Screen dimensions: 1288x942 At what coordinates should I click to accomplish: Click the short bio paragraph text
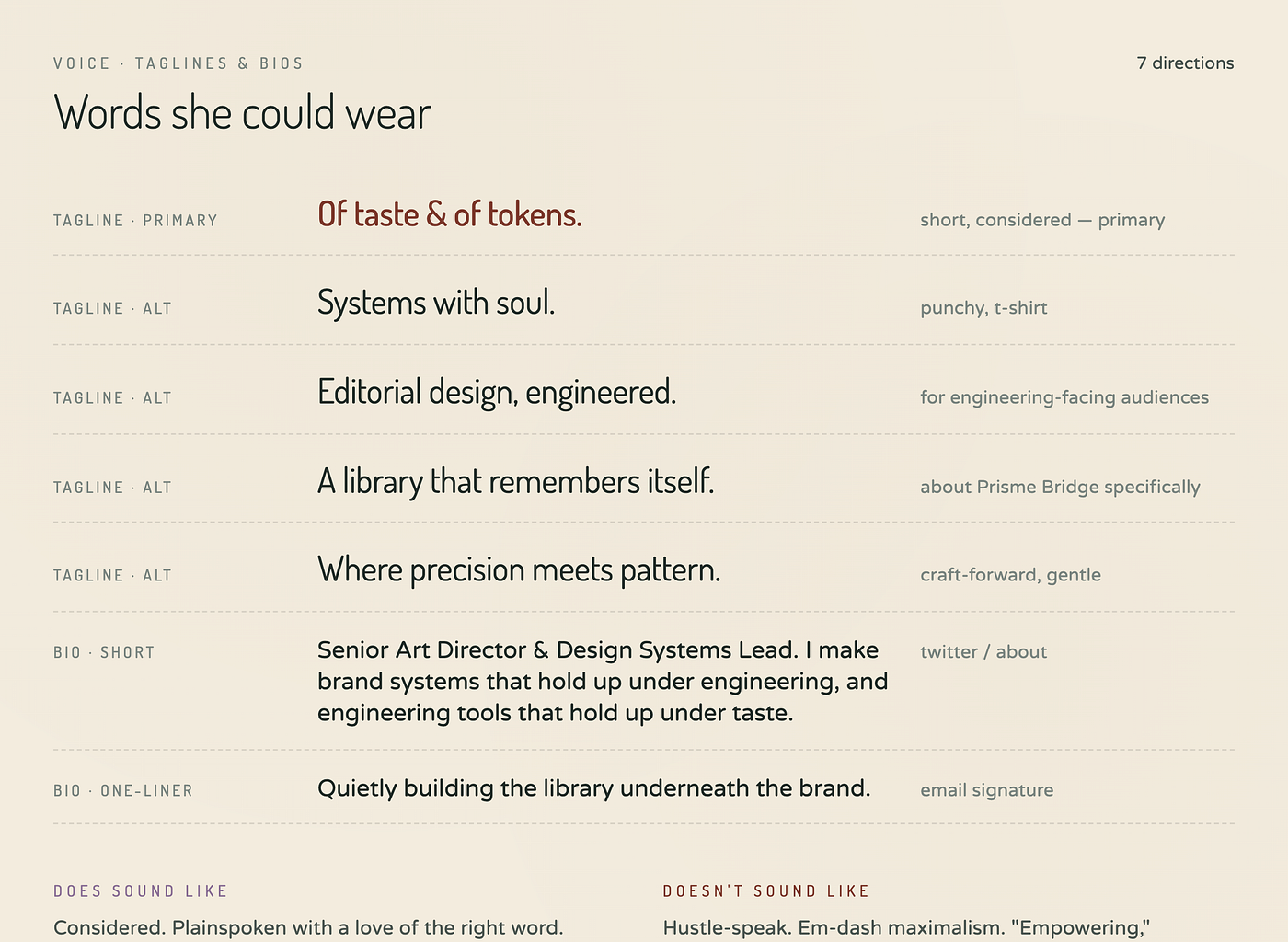[x=603, y=682]
